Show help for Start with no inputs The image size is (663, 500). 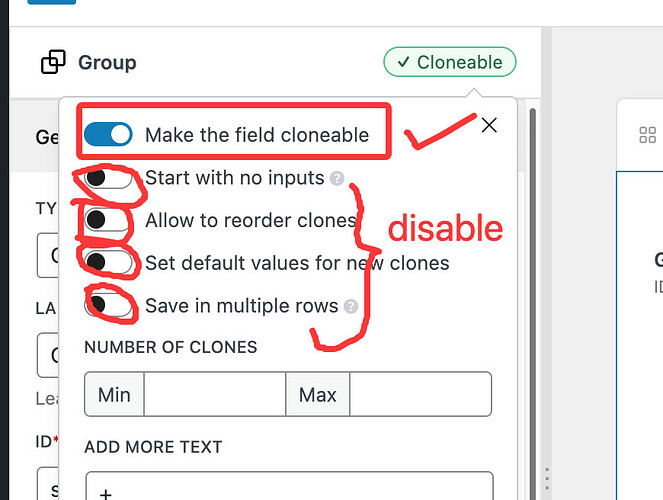(337, 178)
